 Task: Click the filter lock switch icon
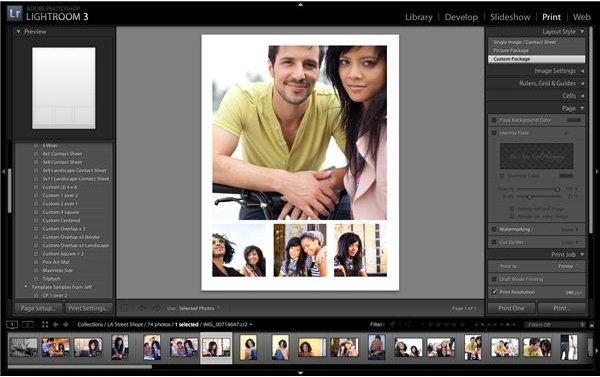click(x=592, y=325)
